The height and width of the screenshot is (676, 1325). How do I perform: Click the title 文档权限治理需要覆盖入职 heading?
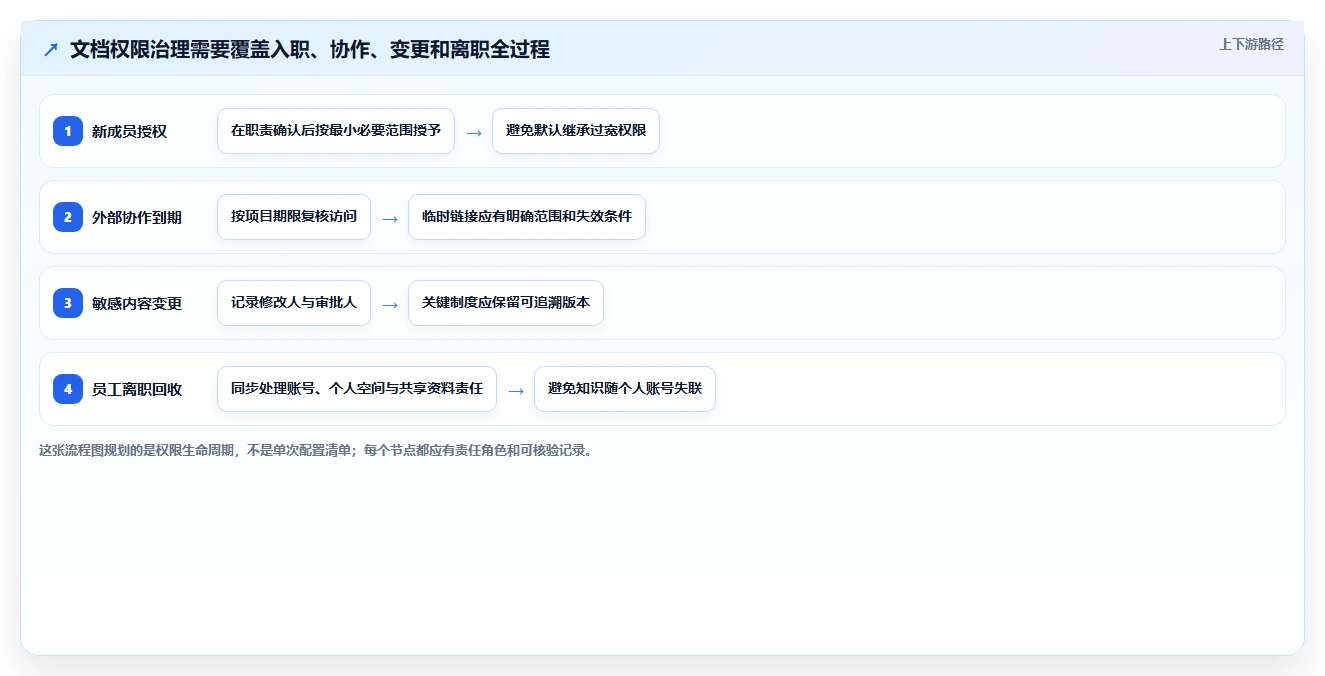point(310,49)
